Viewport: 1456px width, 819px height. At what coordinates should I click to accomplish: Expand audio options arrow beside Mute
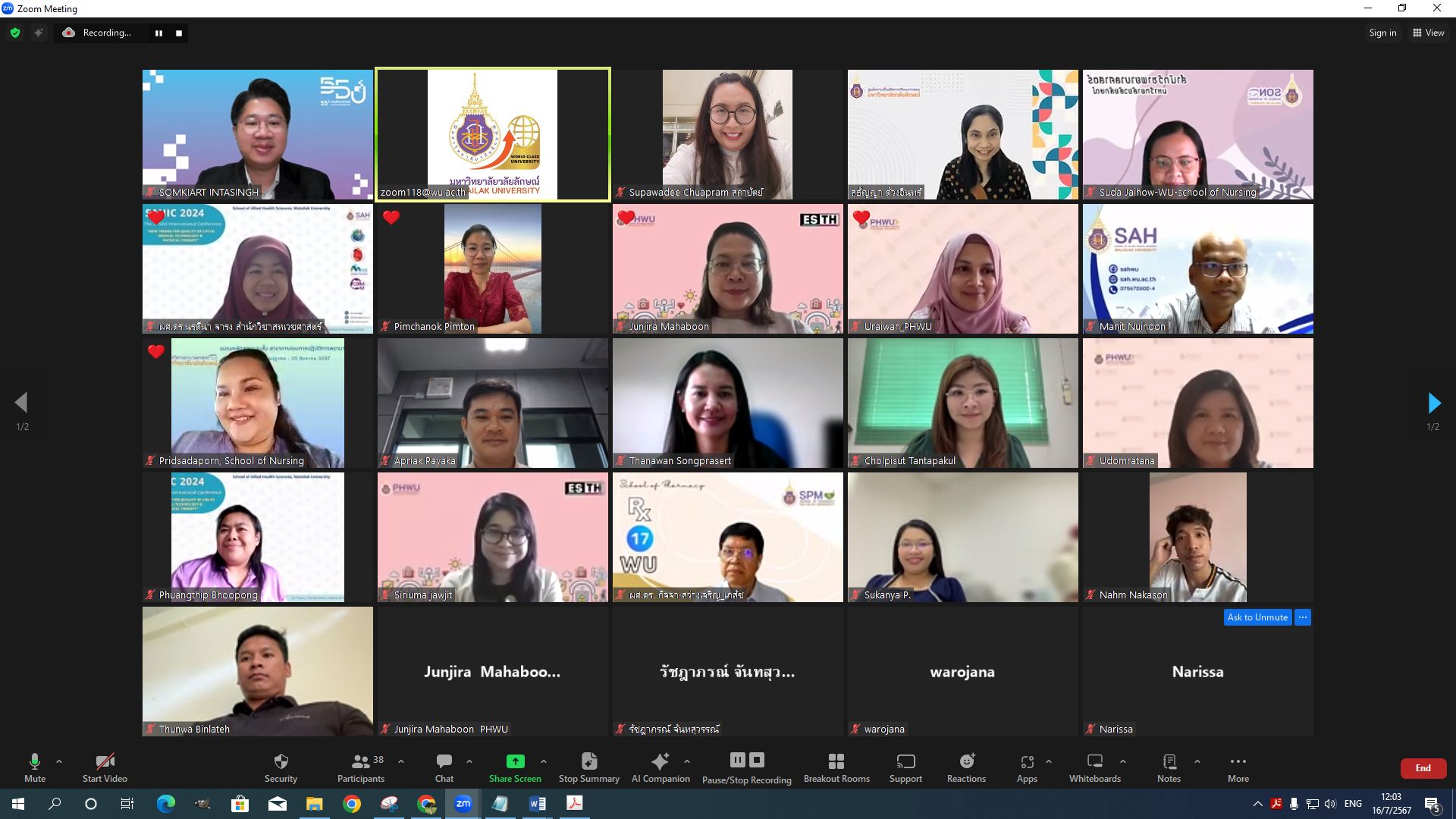click(59, 761)
